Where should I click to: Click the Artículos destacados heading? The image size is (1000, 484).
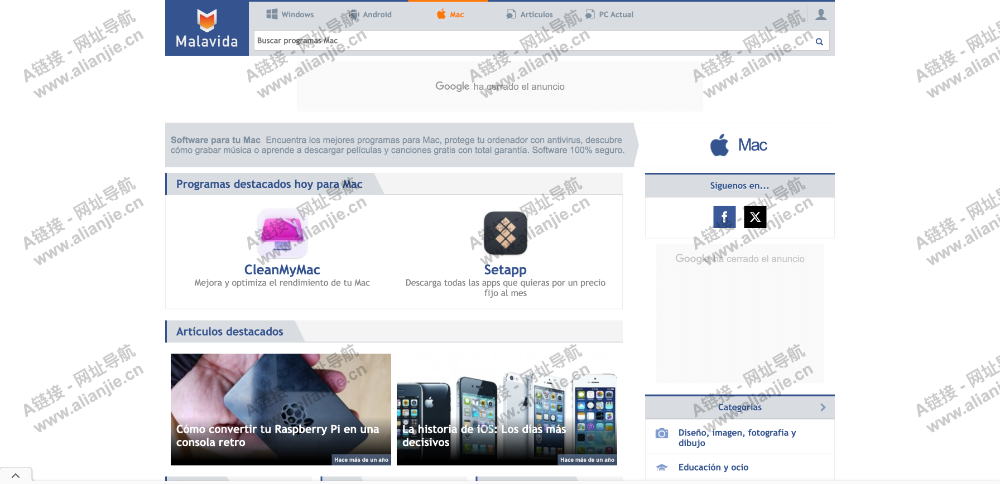[x=230, y=332]
